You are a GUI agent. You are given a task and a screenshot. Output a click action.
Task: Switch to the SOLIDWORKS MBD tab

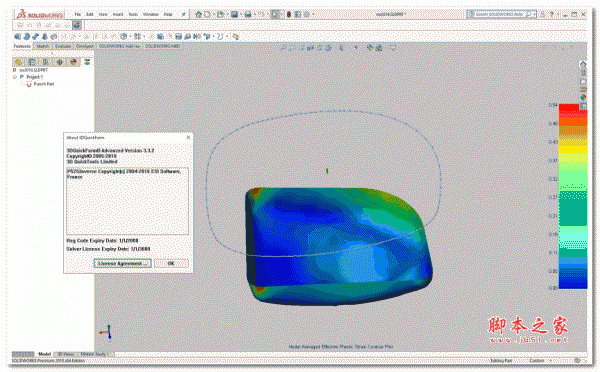pos(162,46)
